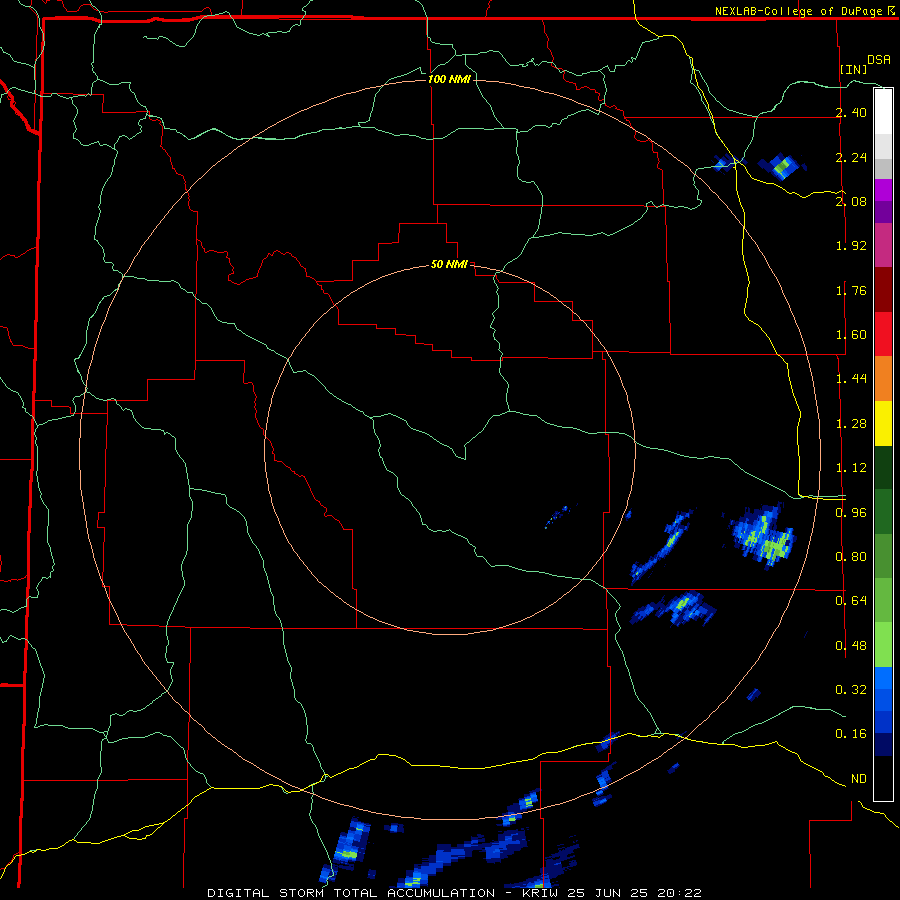The width and height of the screenshot is (900, 900).
Task: Select the 1.76 legend value
Action: click(x=851, y=290)
